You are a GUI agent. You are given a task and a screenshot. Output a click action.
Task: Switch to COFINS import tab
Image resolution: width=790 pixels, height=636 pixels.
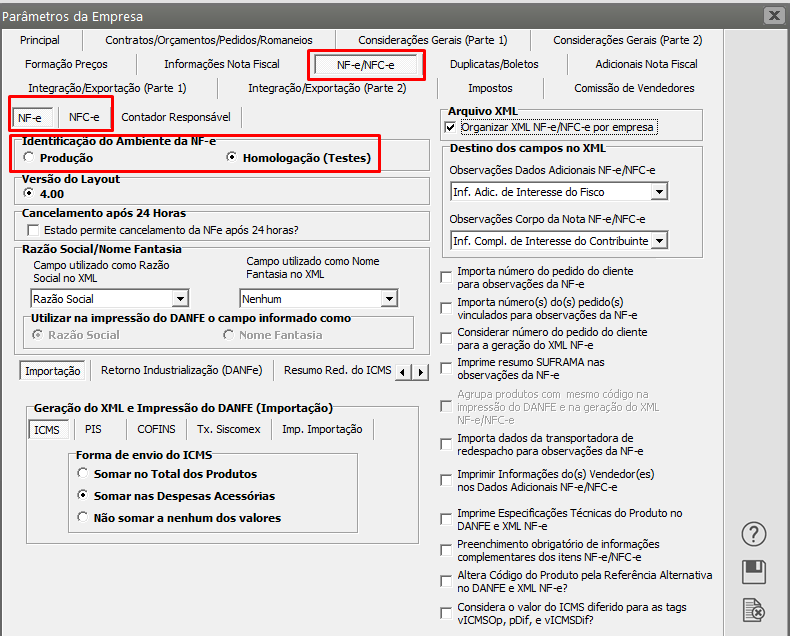156,429
